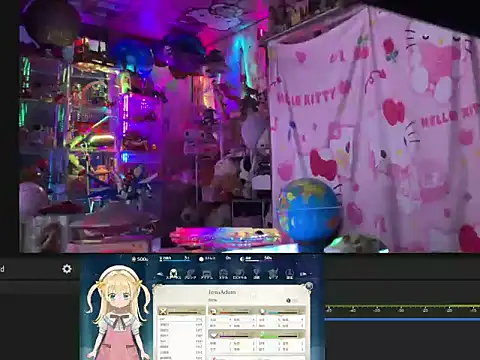Viewport: 480px width, 360px height.
Task: Click the white circle icon in the top bar
Action: [201, 259]
